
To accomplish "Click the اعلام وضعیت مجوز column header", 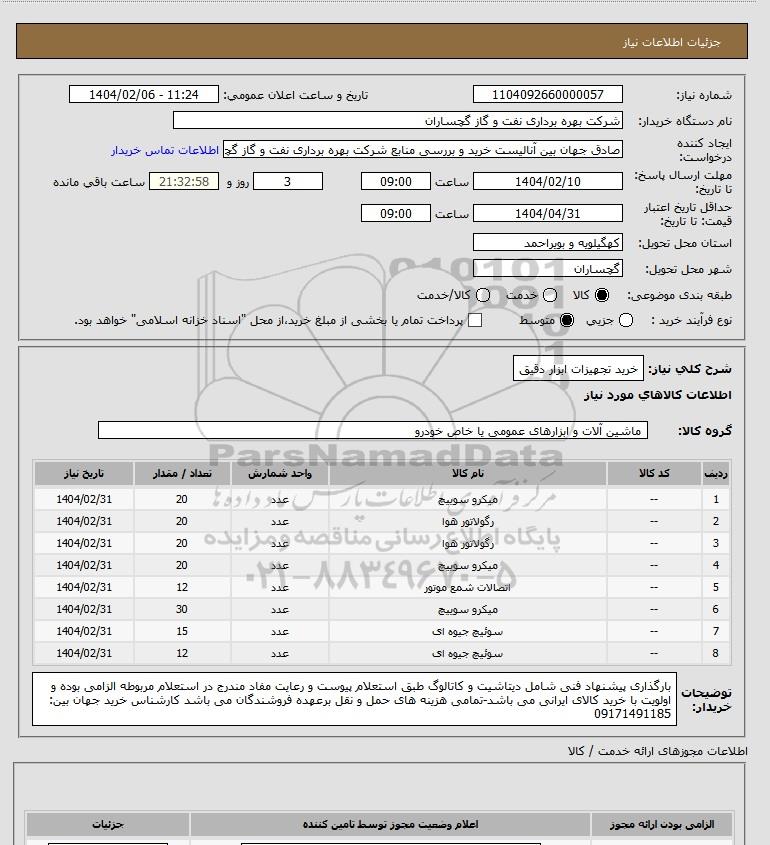I will click(x=390, y=825).
